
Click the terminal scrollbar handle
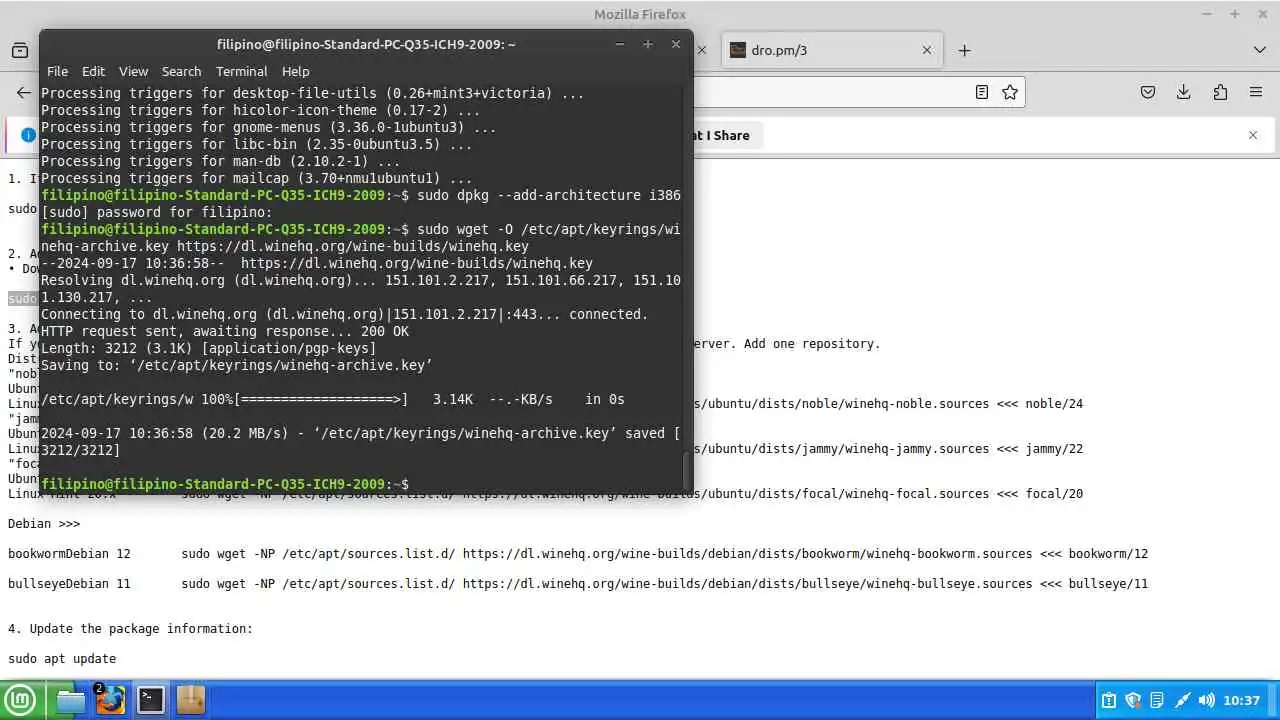(686, 470)
